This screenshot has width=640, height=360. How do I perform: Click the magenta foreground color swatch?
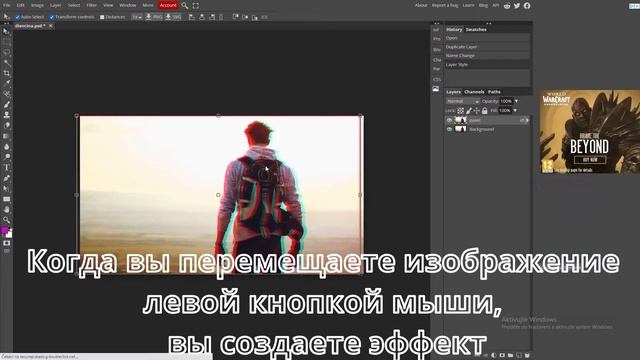(4, 231)
